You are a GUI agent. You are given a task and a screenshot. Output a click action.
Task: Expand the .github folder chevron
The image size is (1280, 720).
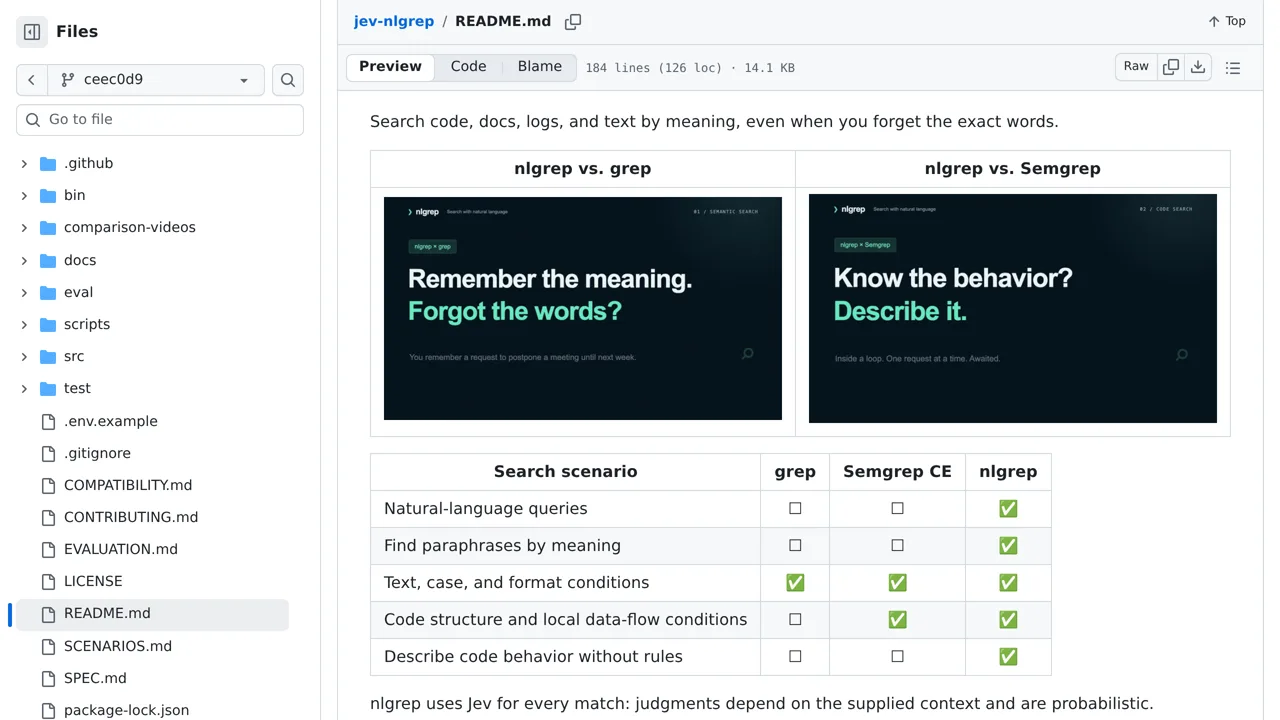pos(24,164)
